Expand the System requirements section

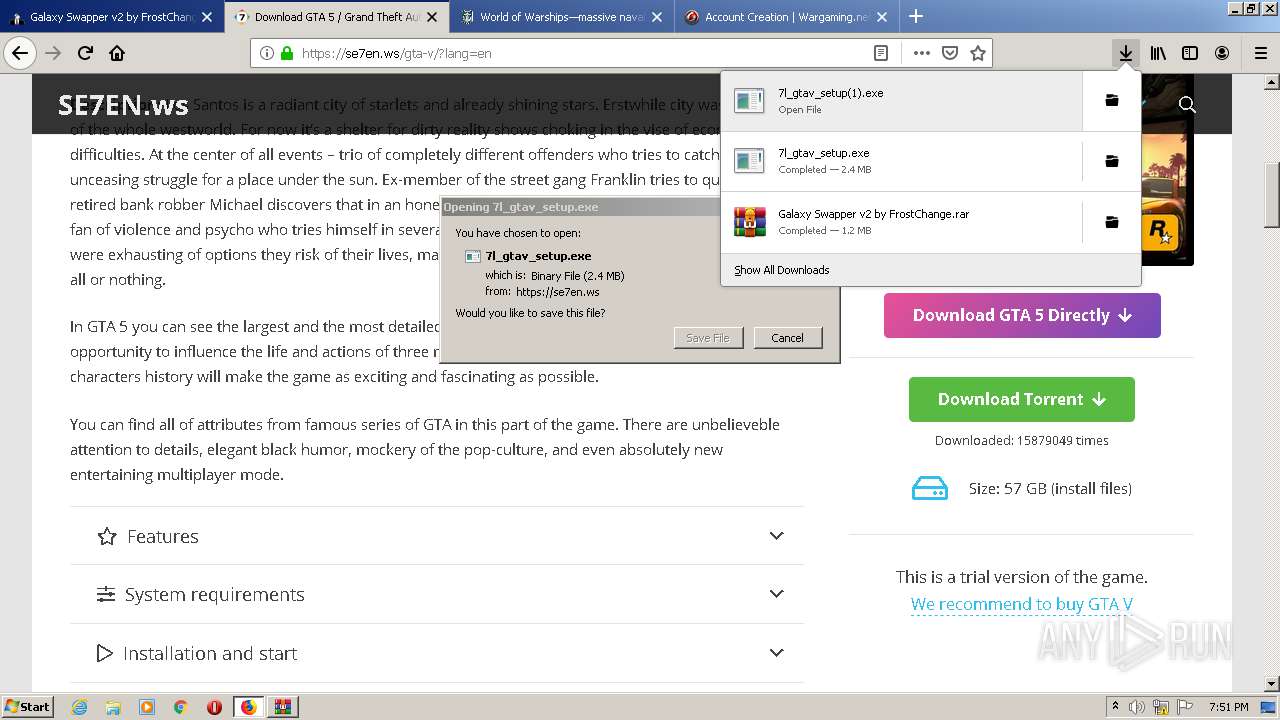click(437, 594)
